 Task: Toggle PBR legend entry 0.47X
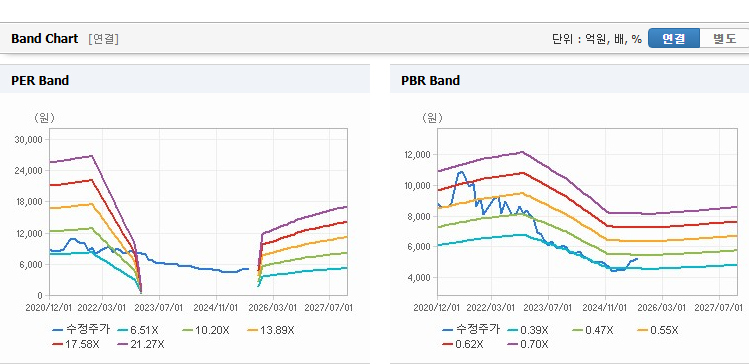pos(593,330)
